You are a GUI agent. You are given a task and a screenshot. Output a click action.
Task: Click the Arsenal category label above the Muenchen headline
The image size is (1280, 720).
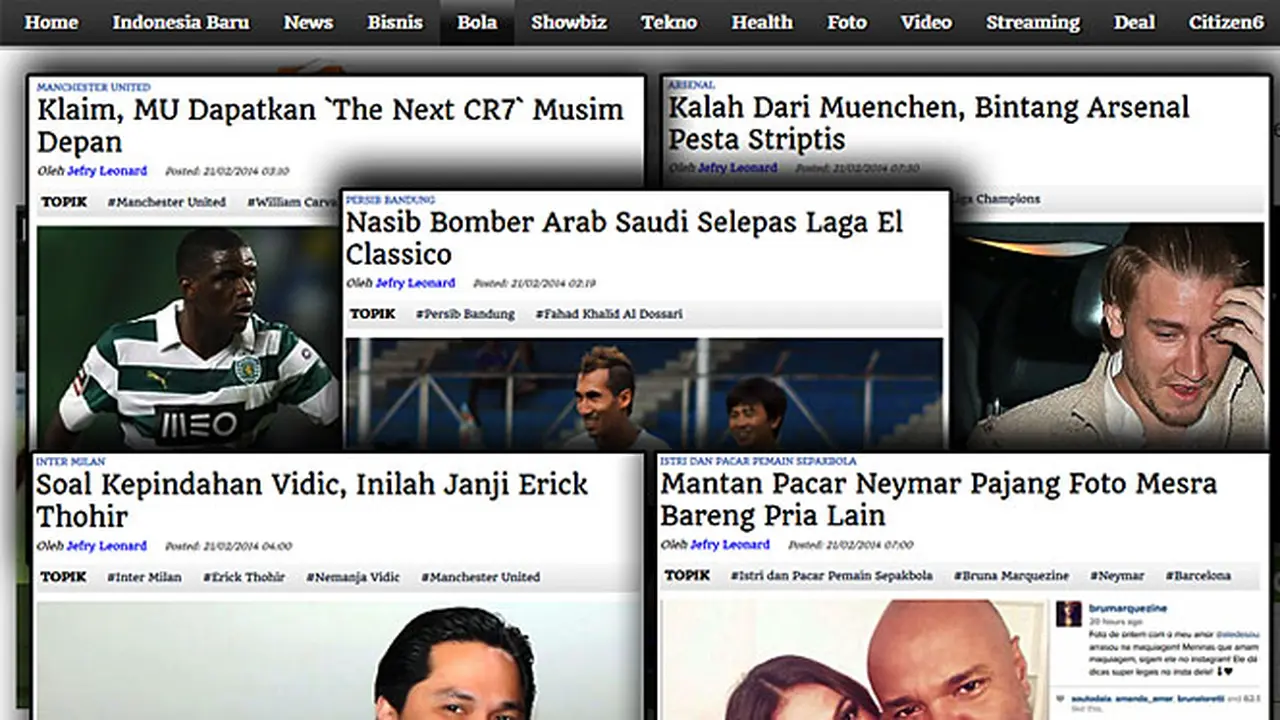point(691,86)
